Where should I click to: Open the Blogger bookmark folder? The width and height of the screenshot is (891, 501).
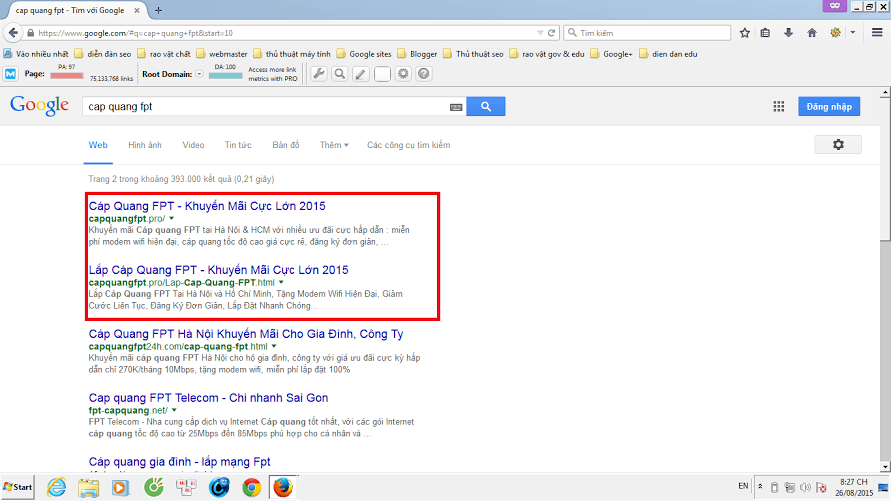(417, 54)
